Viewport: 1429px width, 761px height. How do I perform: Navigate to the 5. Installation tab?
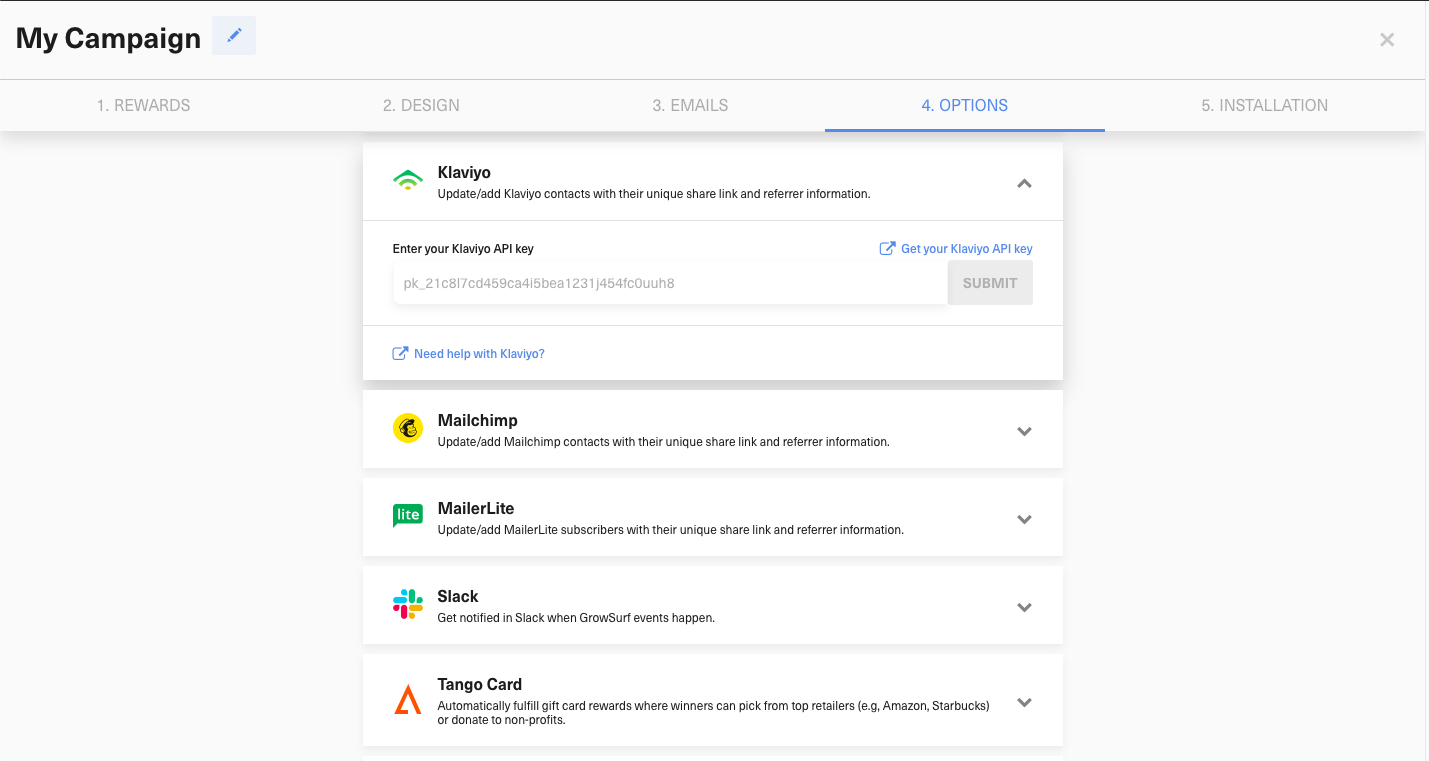(x=1264, y=105)
